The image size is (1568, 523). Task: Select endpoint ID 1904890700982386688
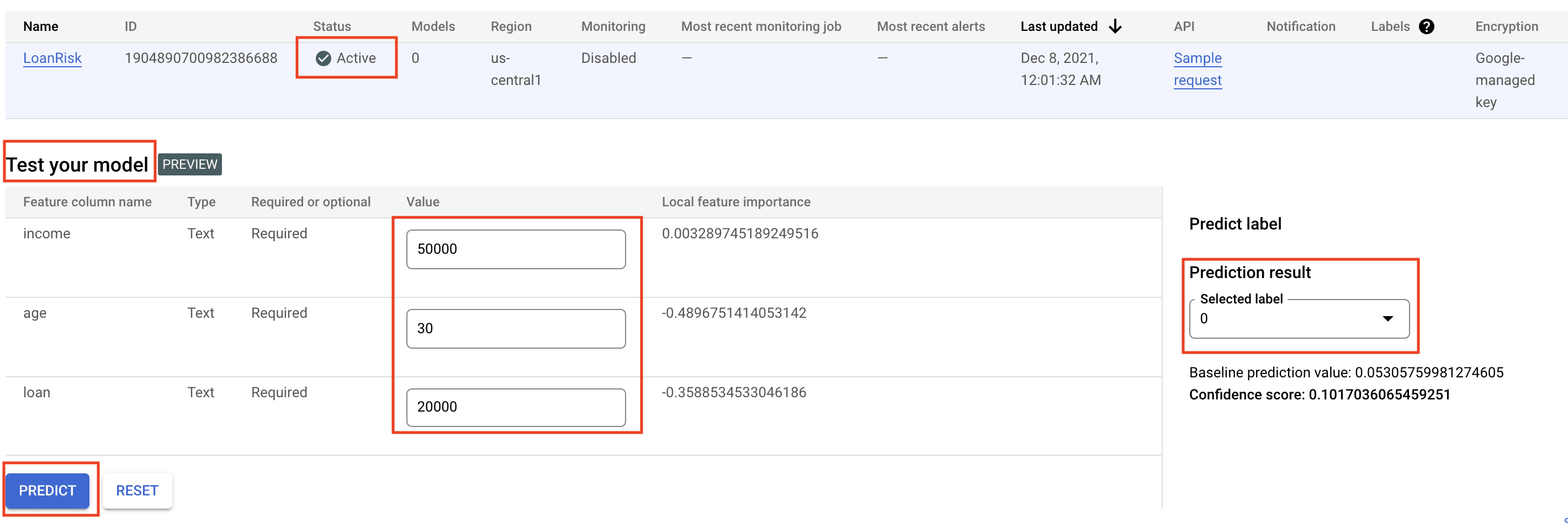(x=201, y=58)
